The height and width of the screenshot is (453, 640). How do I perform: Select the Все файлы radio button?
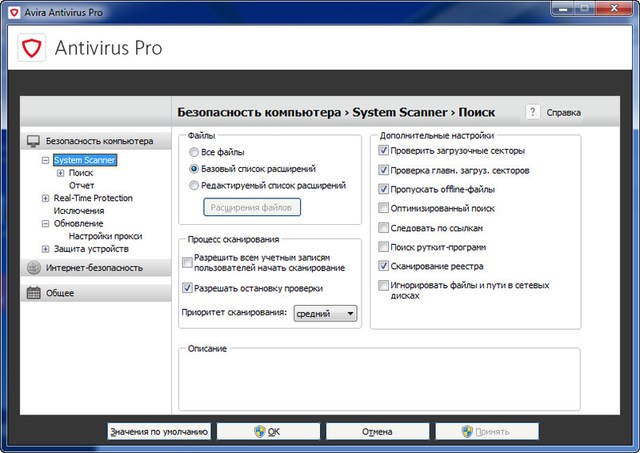tap(194, 152)
